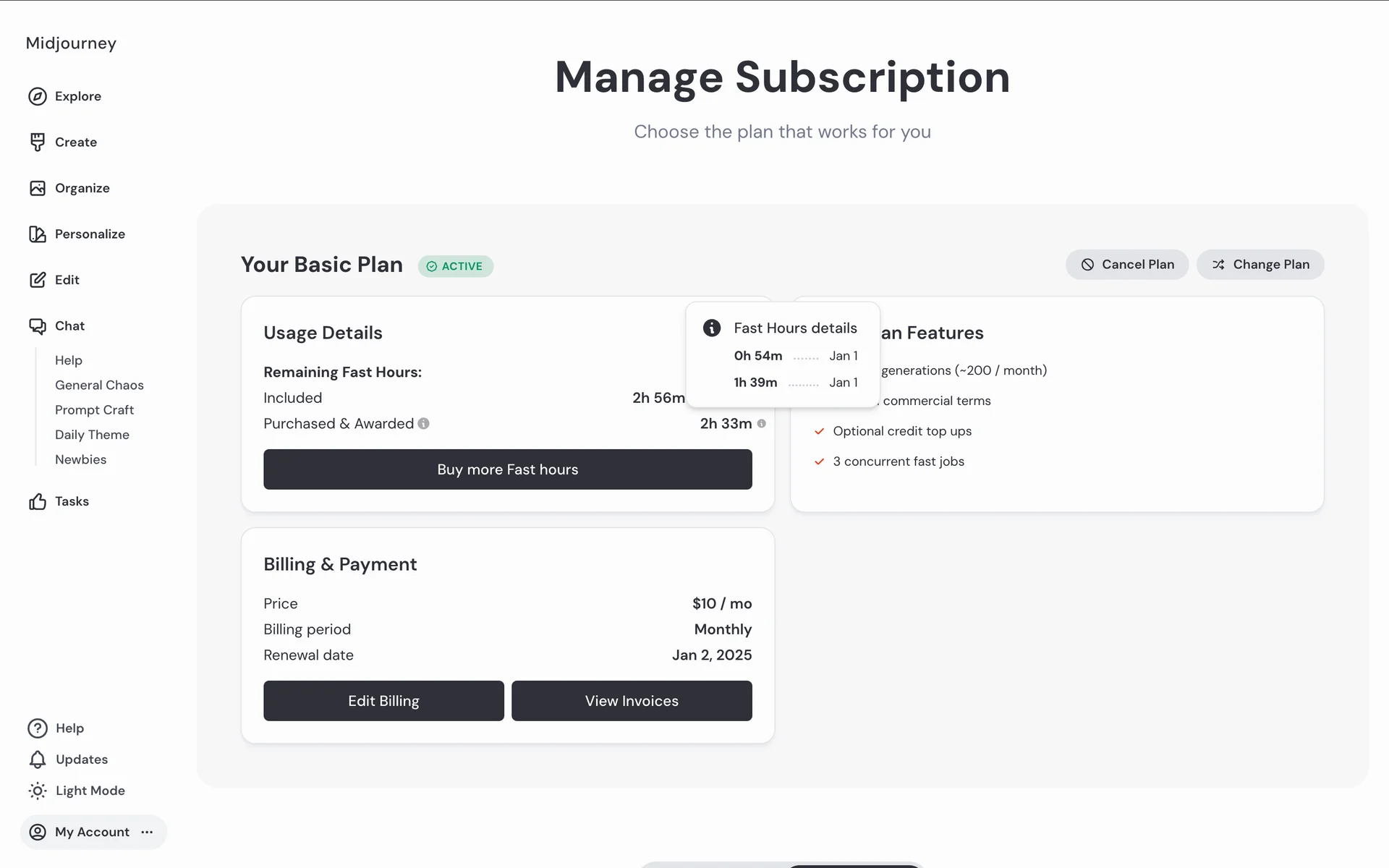Click the info icon next to 2h 33m
The height and width of the screenshot is (868, 1389).
761,424
